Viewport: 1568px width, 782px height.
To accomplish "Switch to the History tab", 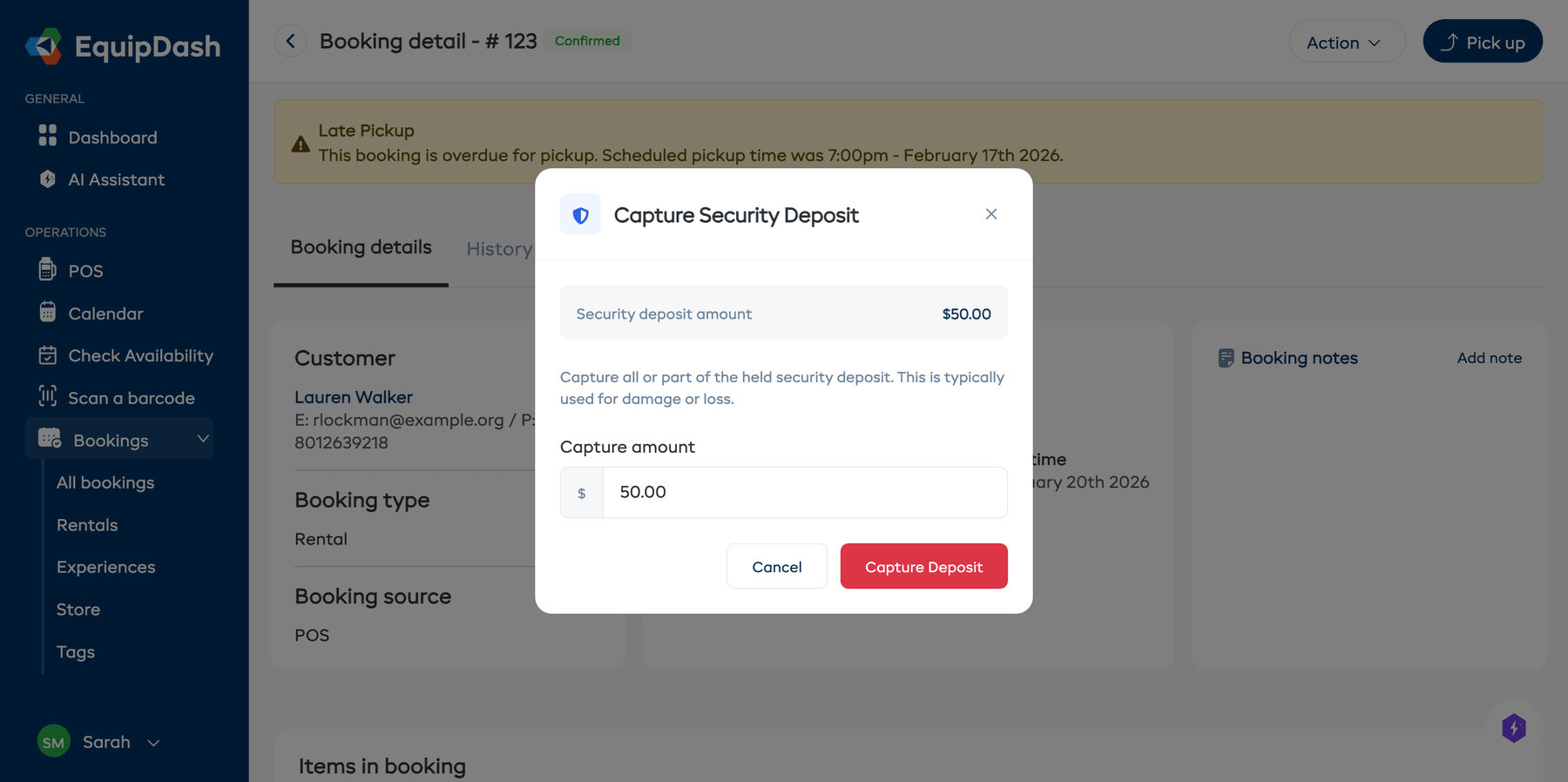I will pyautogui.click(x=499, y=249).
